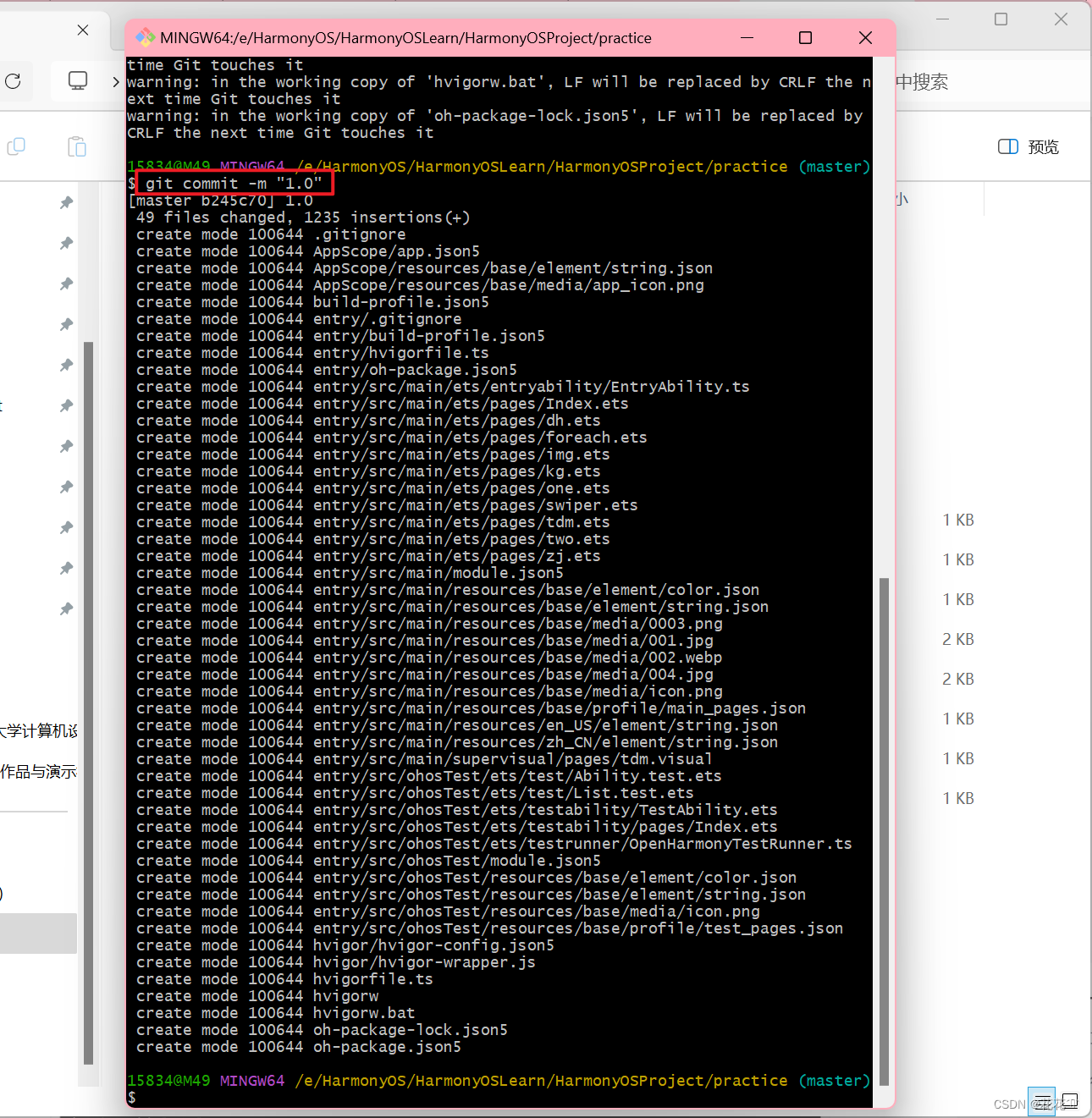Viewport: 1092px width, 1118px height.
Task: Click the oh-package-lock.json5 create mode line
Action: point(322,1030)
